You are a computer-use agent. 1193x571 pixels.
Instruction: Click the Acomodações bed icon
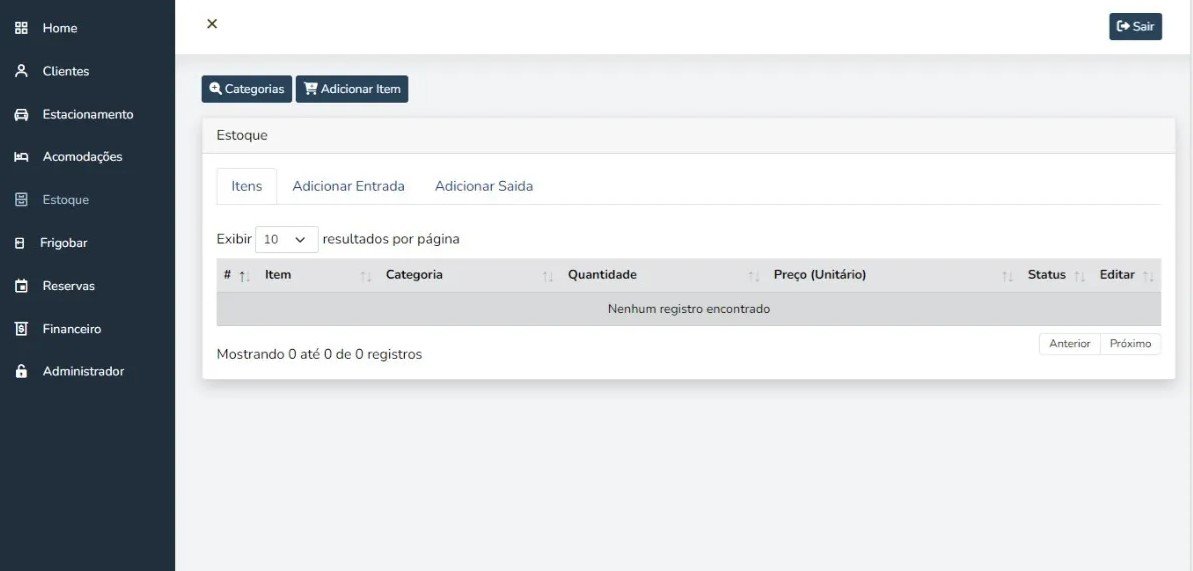(21, 157)
